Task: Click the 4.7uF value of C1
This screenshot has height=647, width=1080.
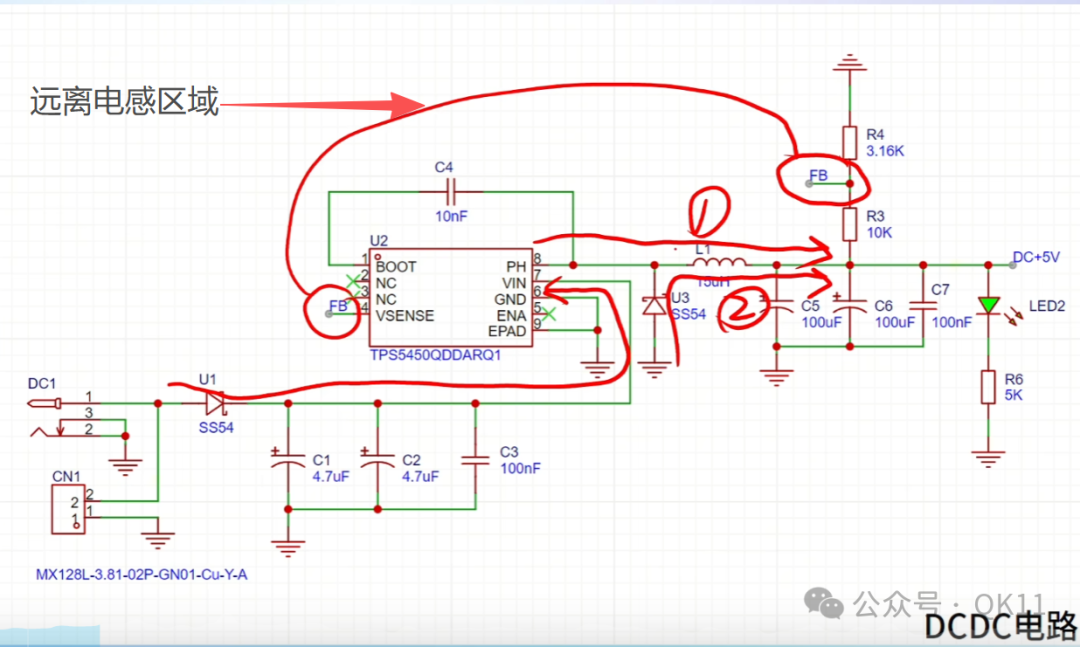Action: pos(331,477)
